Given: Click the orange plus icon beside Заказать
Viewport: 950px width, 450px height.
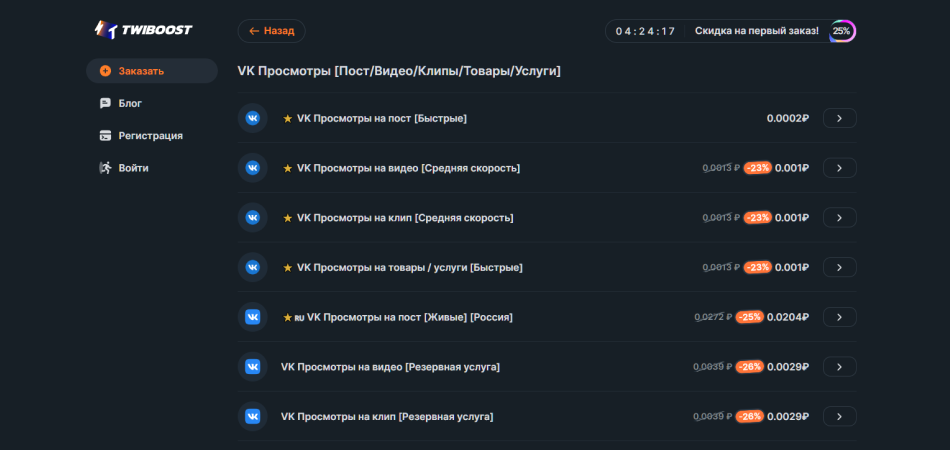Looking at the screenshot, I should tap(105, 71).
